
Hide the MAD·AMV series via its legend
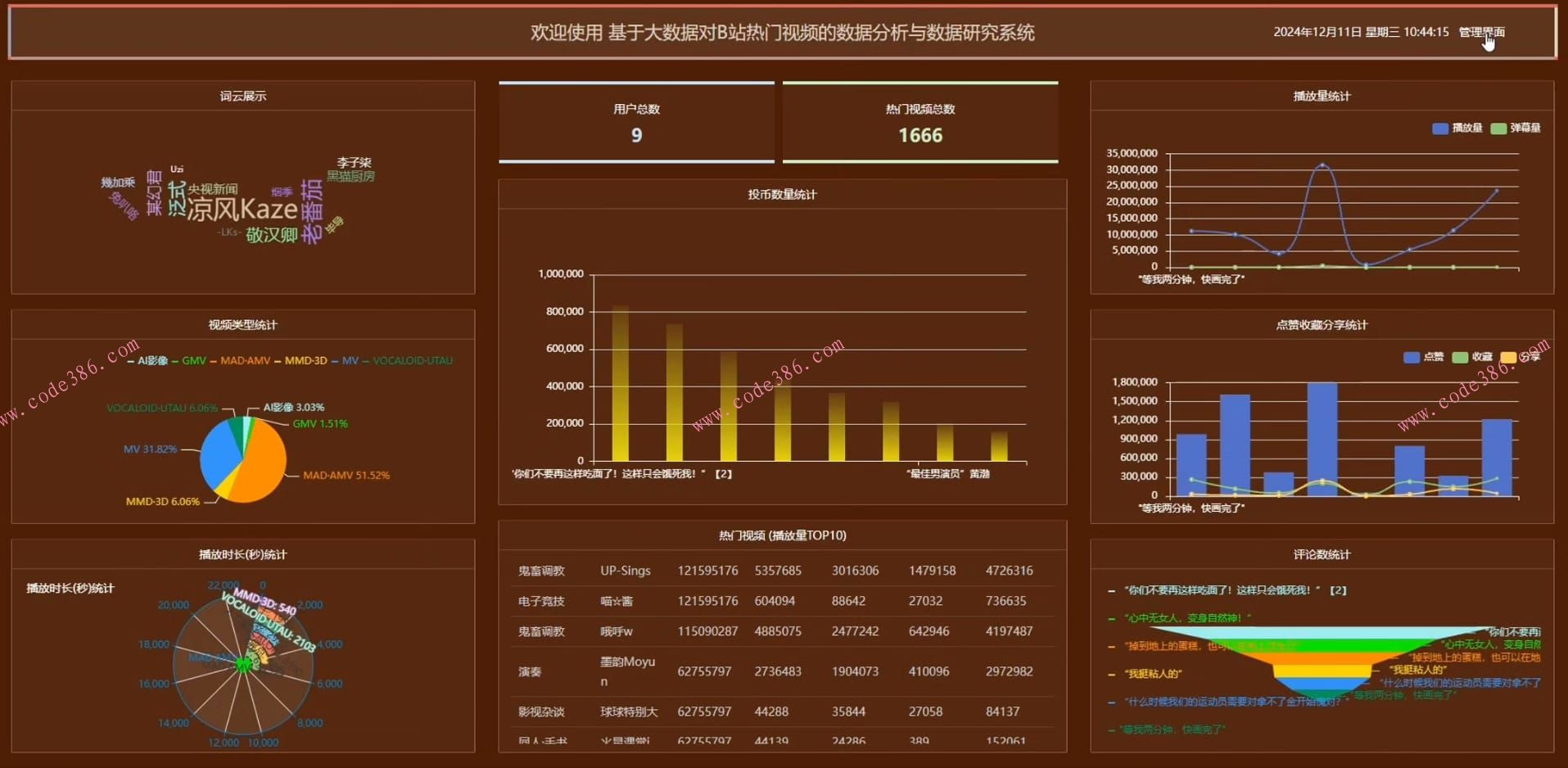pos(240,360)
